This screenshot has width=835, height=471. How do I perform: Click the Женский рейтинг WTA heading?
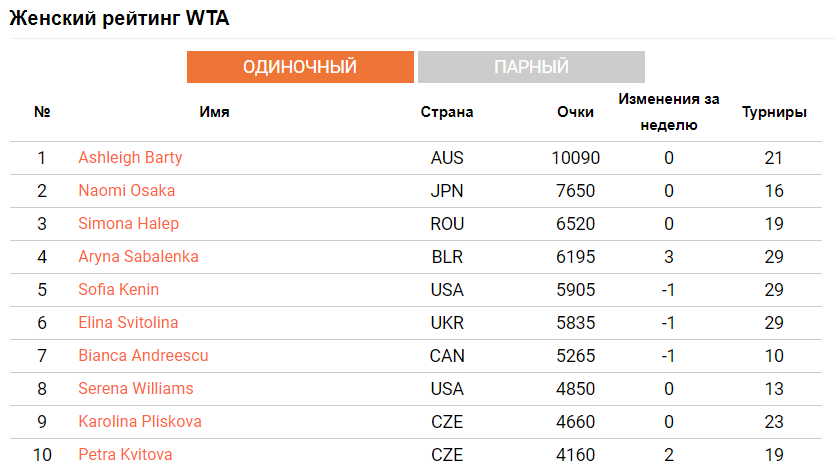(119, 19)
